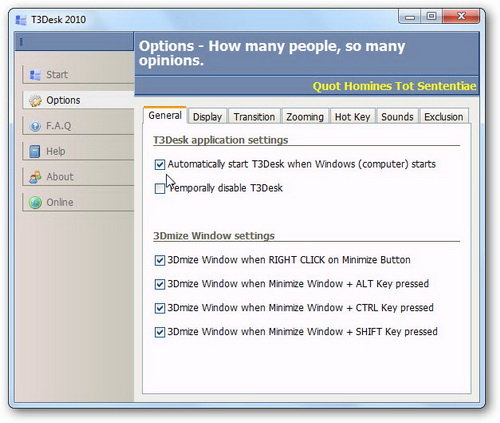Uncheck 3Dmize on RIGHT CLICK Minimize Button

tap(160, 260)
